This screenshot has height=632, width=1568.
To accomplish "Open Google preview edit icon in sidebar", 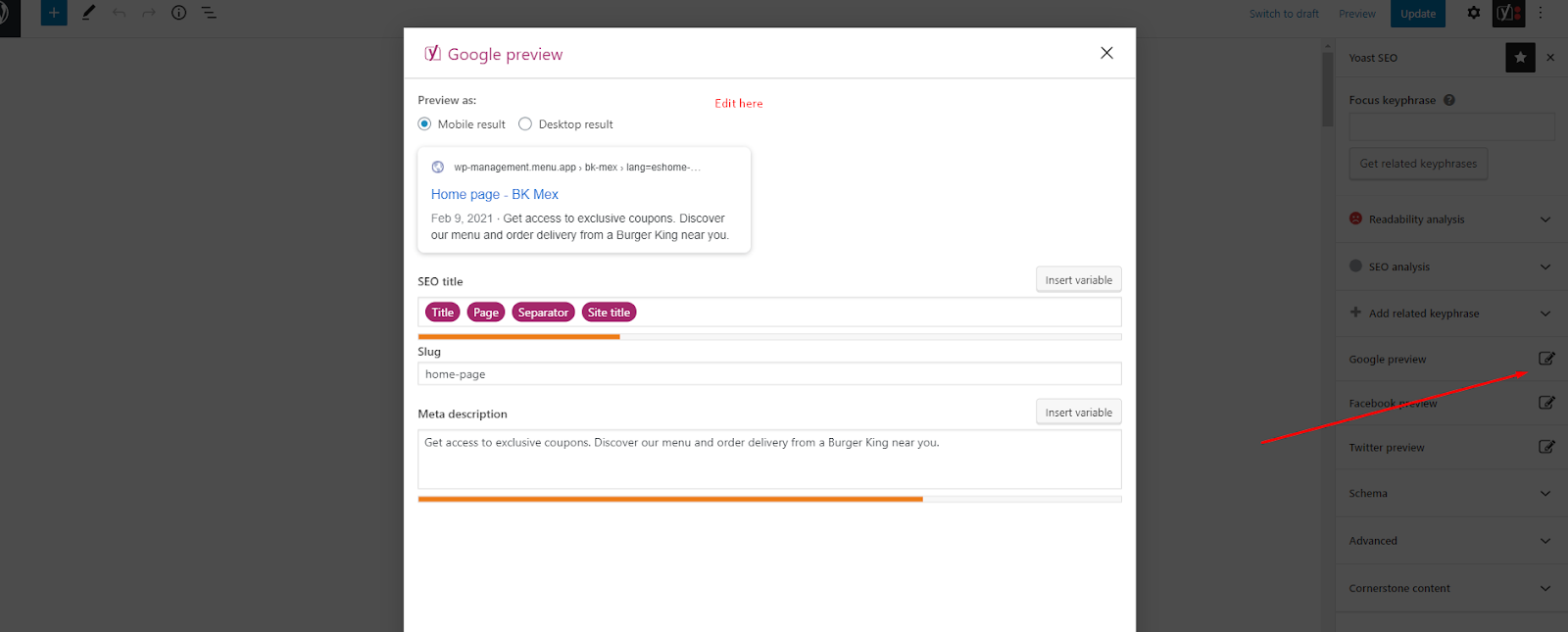I will tap(1546, 359).
